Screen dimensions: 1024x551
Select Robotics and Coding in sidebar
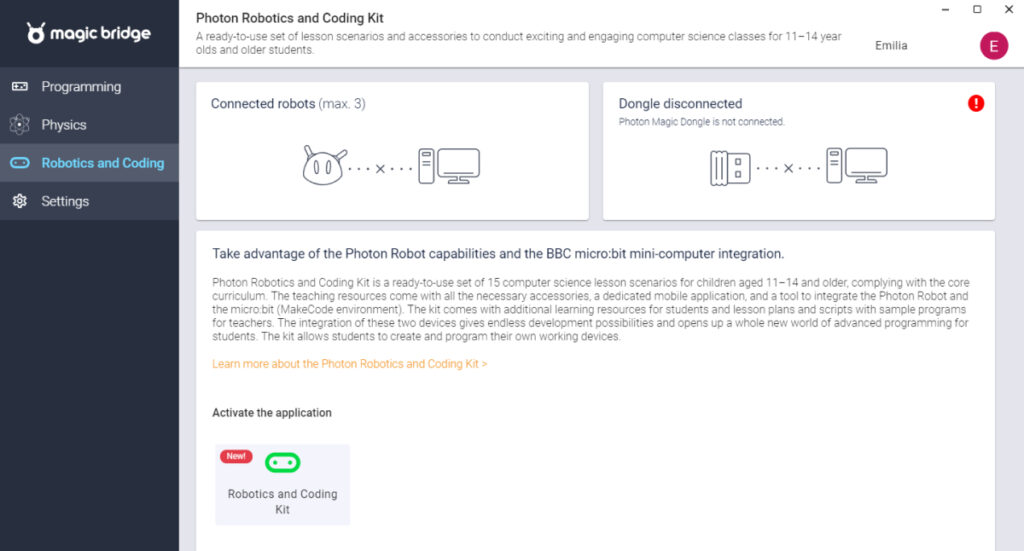point(102,163)
